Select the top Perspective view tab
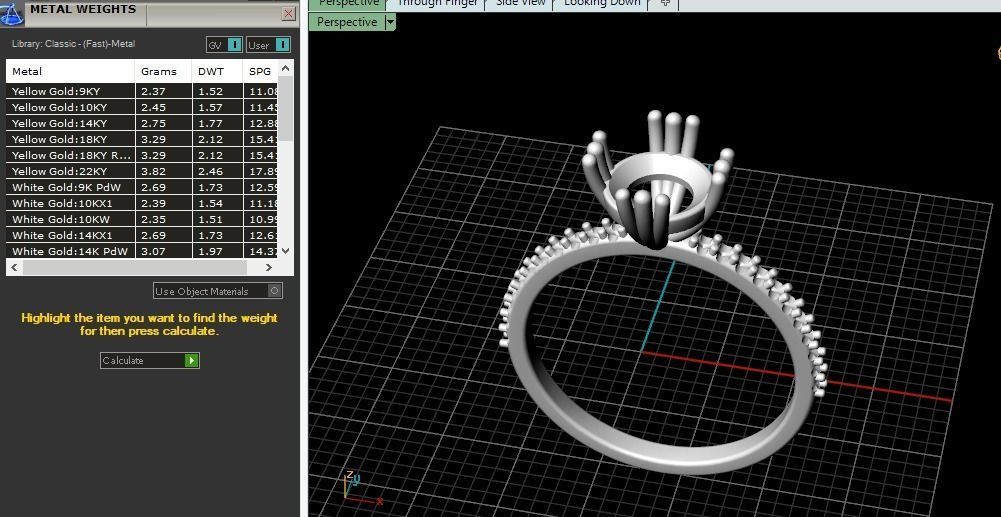The width and height of the screenshot is (1001, 517). click(x=349, y=3)
